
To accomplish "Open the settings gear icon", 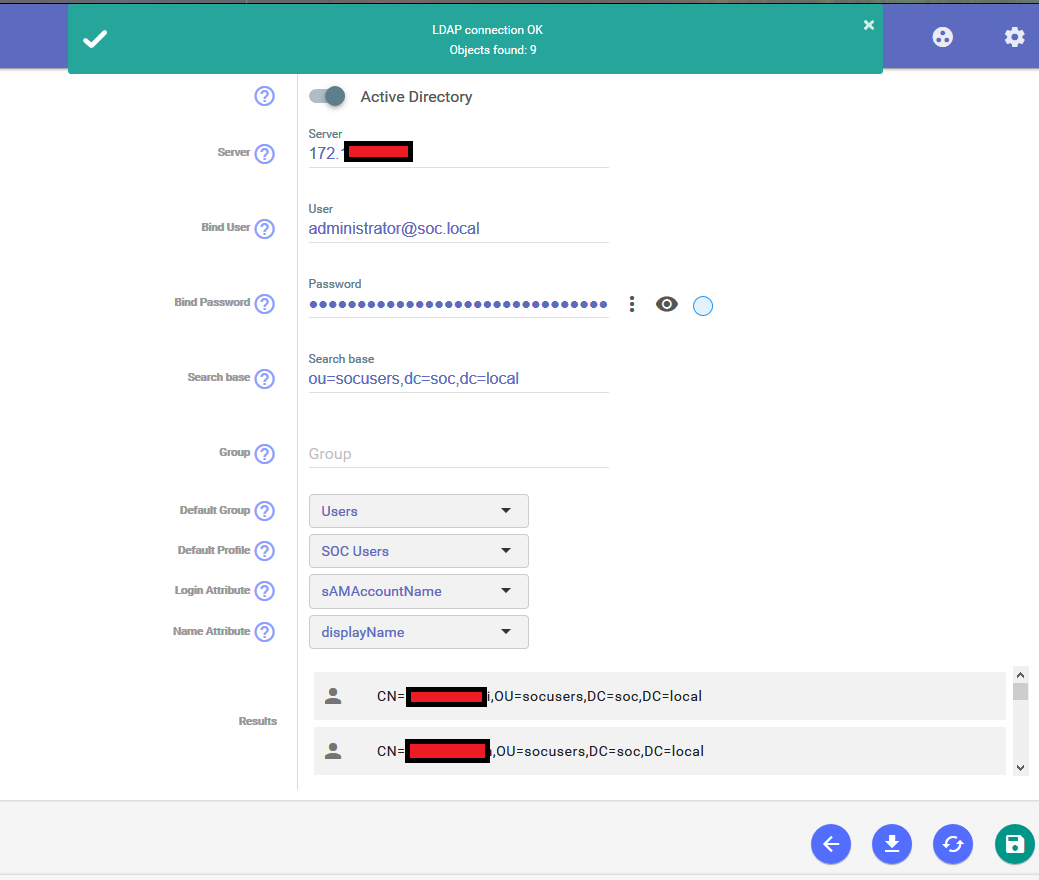I will tap(1014, 36).
